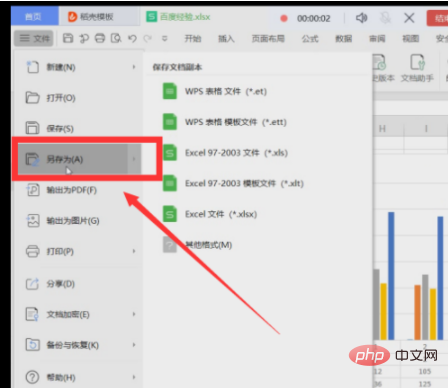Choose 其他格式(M) save option
448x388 pixels.
pos(197,245)
